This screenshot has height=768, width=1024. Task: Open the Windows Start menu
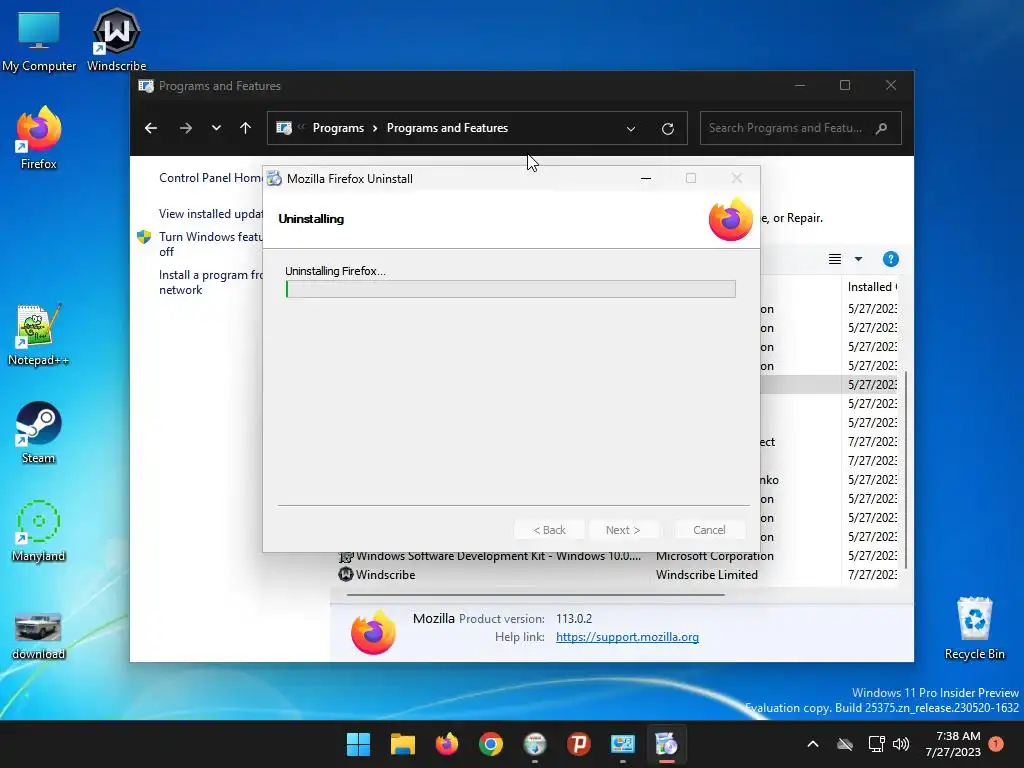click(358, 744)
